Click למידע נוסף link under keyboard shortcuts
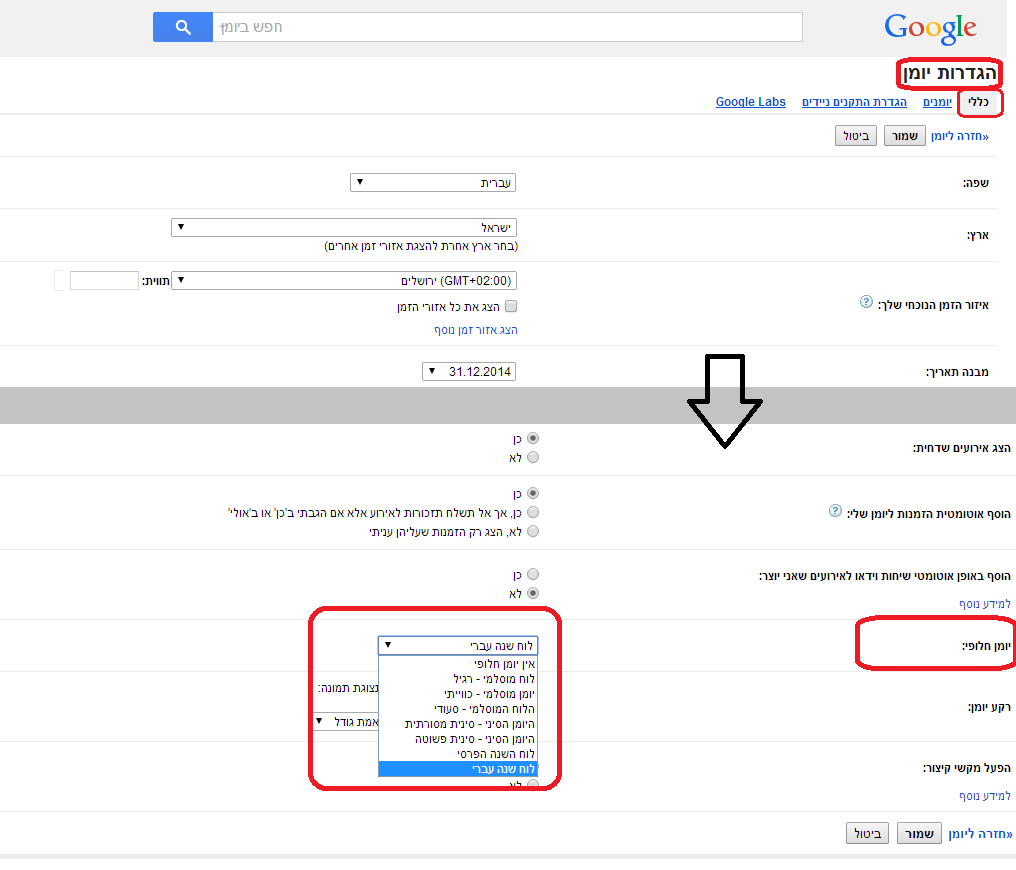1016x870 pixels. click(x=984, y=796)
